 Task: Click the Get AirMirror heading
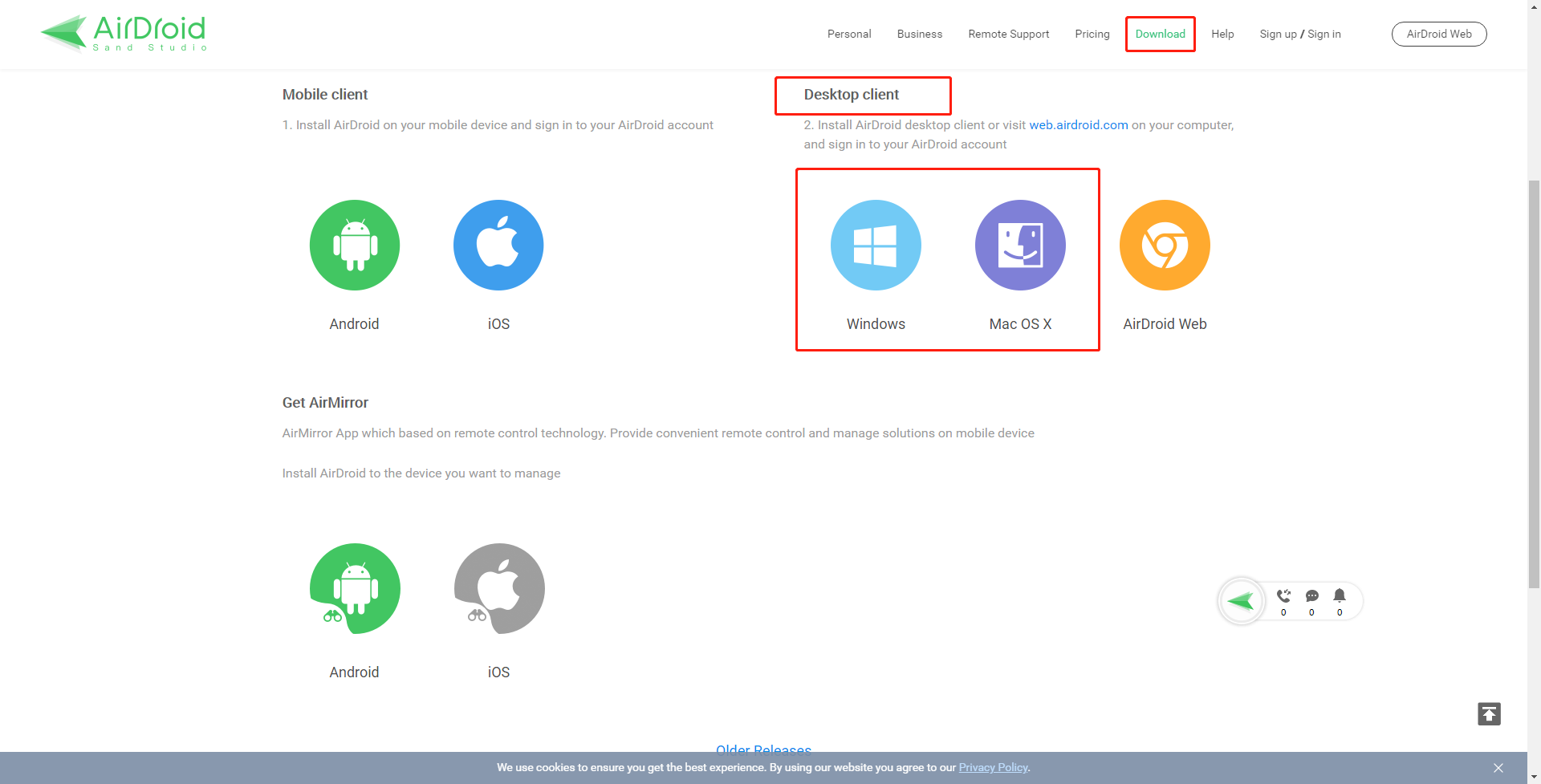coord(325,403)
